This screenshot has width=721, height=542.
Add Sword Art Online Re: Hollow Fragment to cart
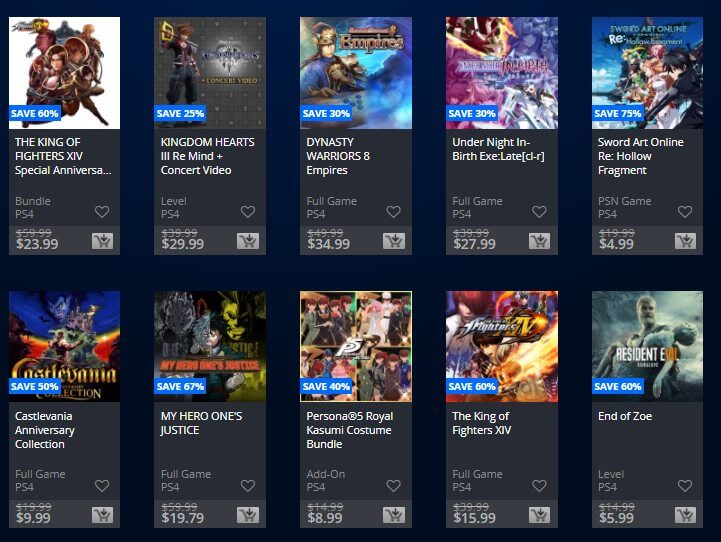click(x=685, y=241)
